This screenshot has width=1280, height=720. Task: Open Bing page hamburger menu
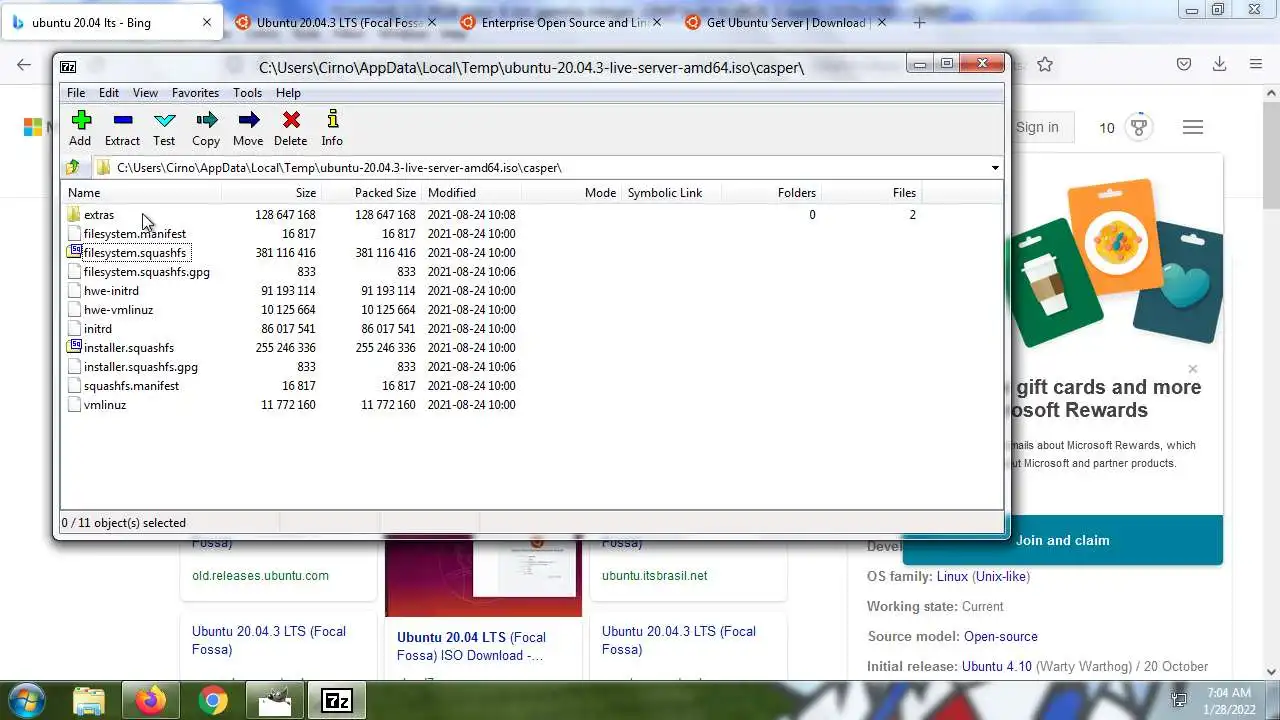click(1192, 127)
